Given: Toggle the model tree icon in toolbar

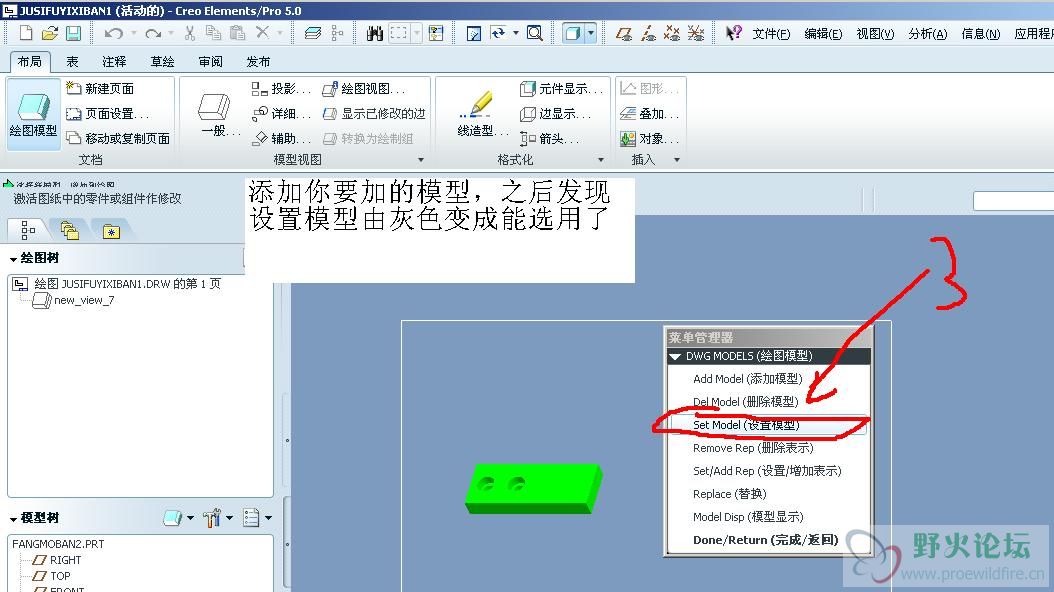Looking at the screenshot, I should [x=337, y=32].
